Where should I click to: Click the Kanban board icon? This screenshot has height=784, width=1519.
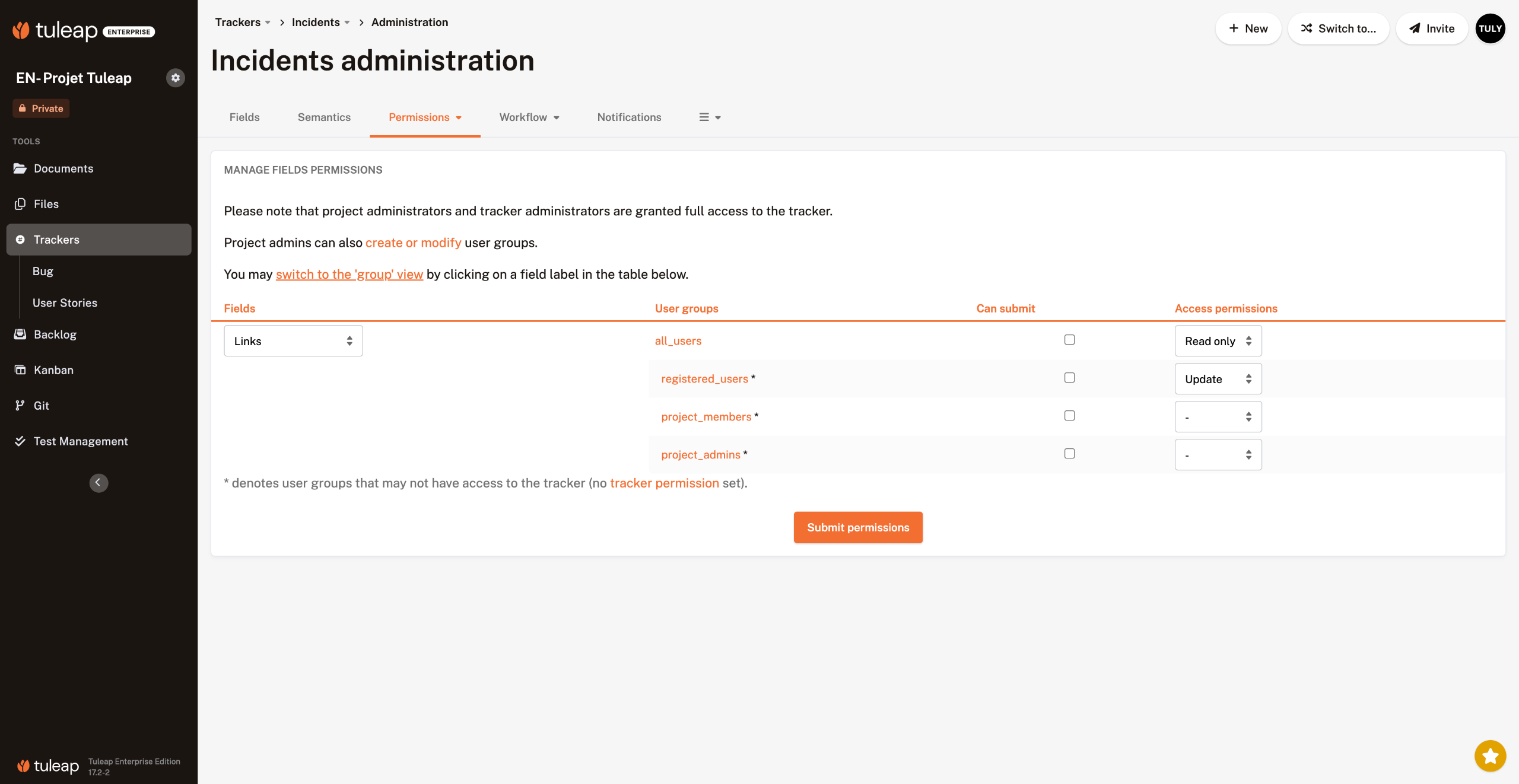(20, 370)
